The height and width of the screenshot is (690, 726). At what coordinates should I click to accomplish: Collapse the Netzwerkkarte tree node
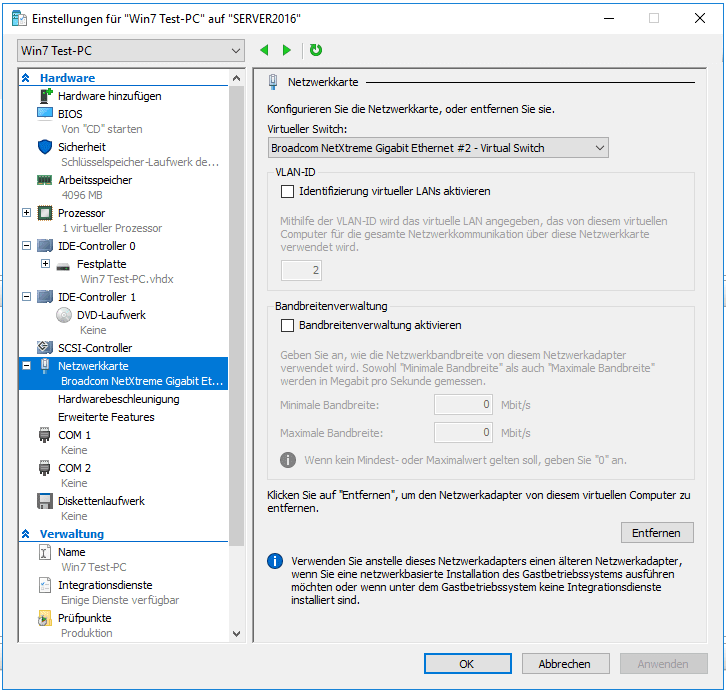(x=27, y=365)
